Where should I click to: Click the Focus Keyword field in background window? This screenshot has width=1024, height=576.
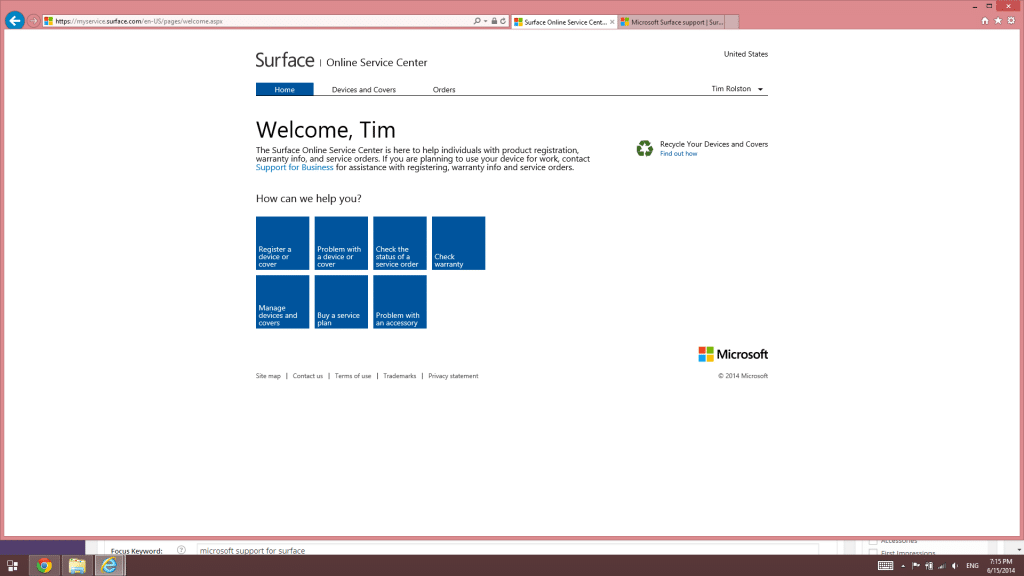tap(507, 550)
